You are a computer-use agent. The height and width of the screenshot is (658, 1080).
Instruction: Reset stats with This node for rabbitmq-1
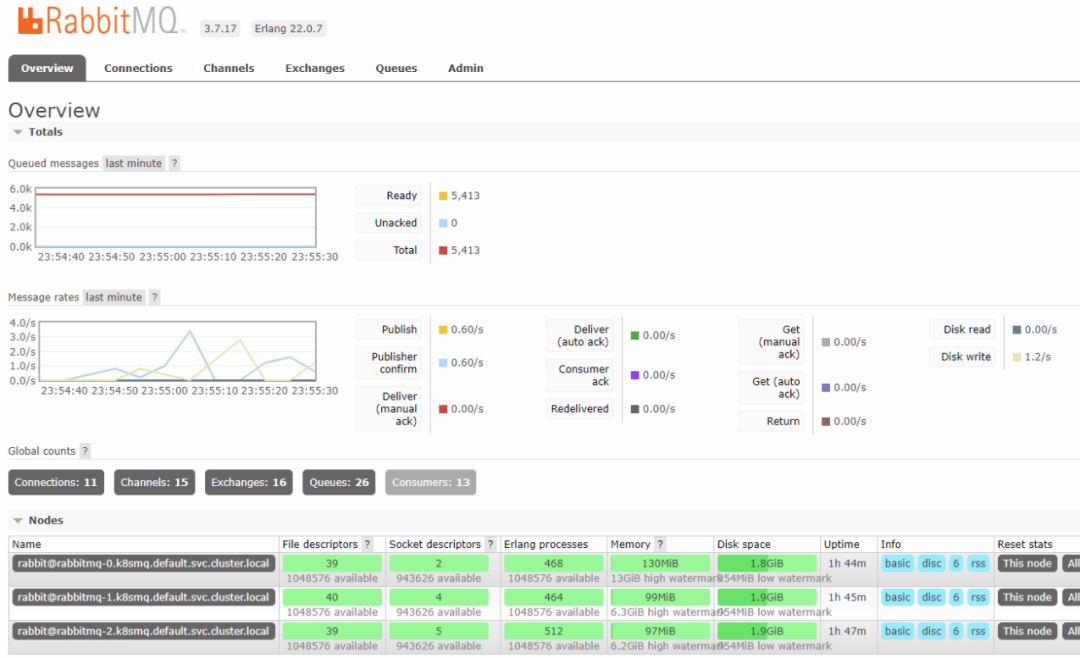1027,597
